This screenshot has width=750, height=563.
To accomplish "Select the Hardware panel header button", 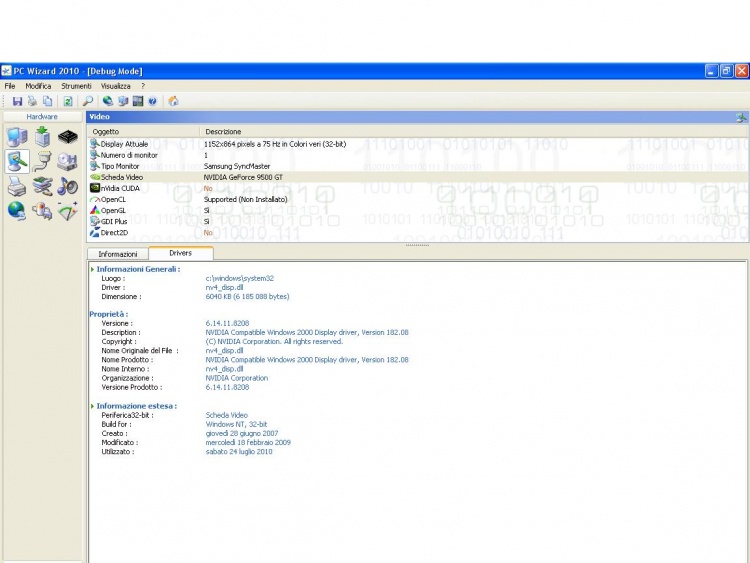I will pos(42,117).
